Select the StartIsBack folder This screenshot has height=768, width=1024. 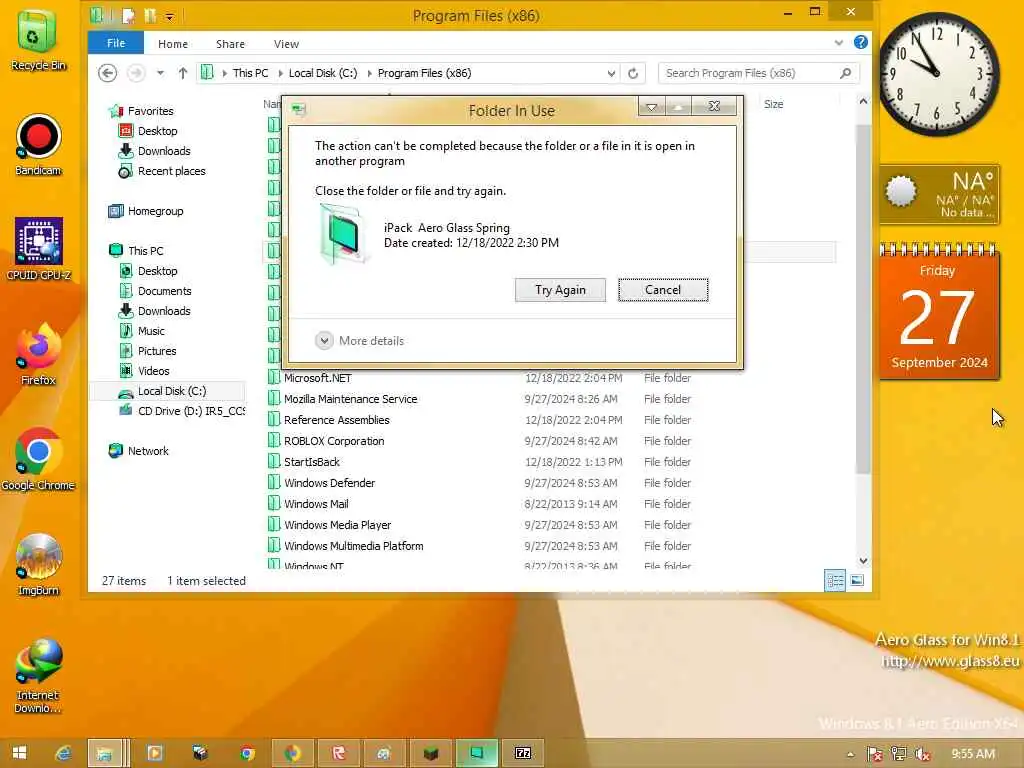[312, 462]
